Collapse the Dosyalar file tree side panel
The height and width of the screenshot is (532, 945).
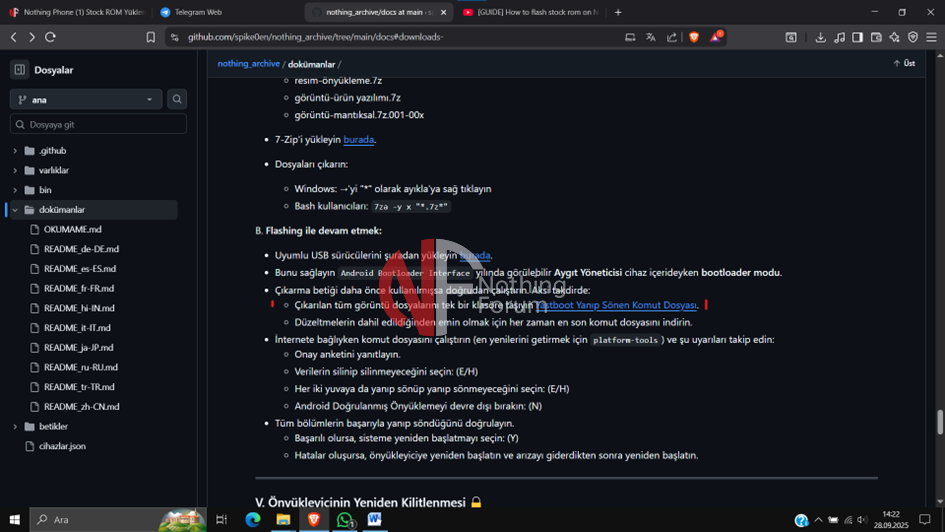pos(19,70)
